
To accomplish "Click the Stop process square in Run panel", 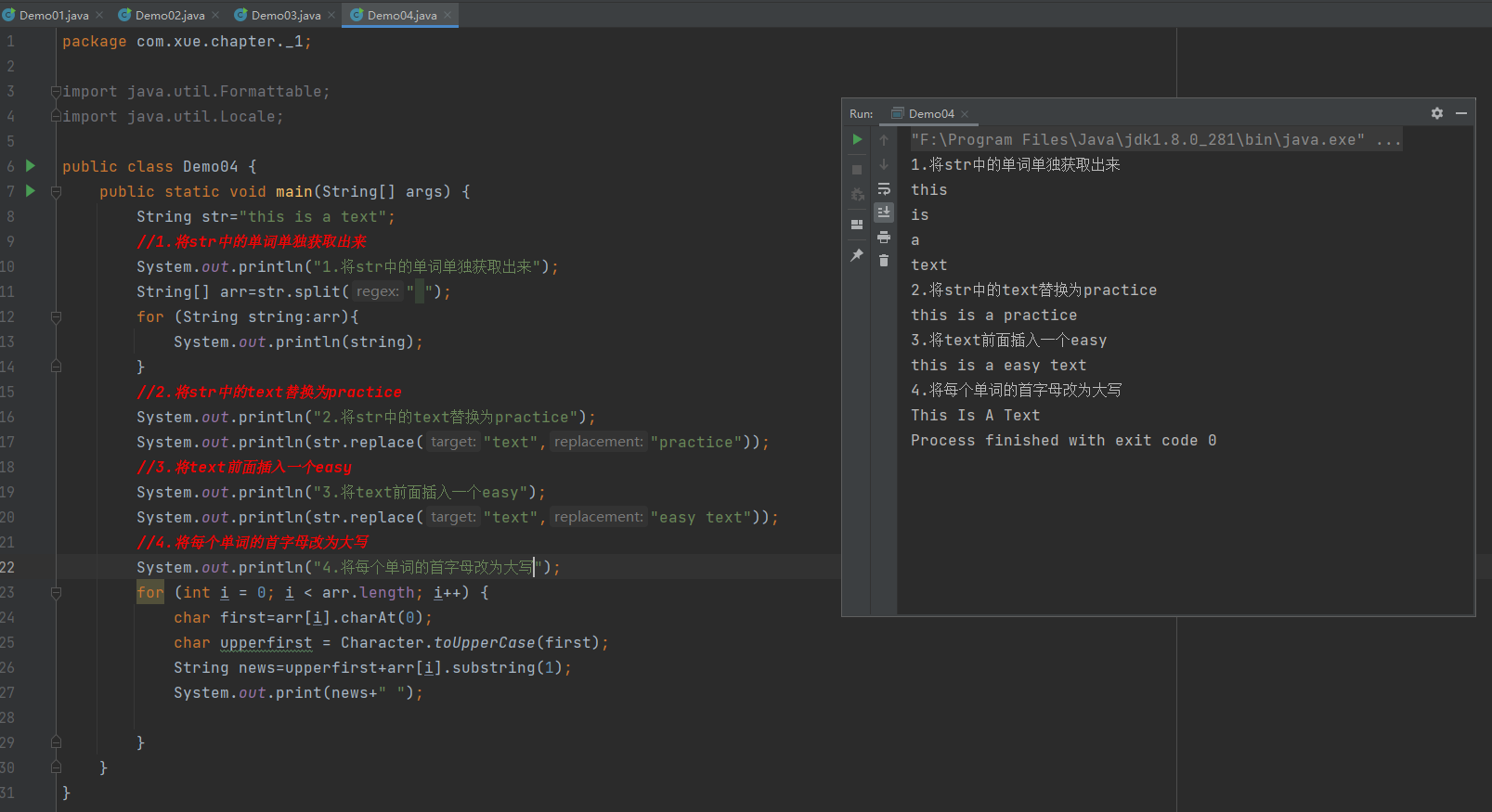I will tap(857, 170).
